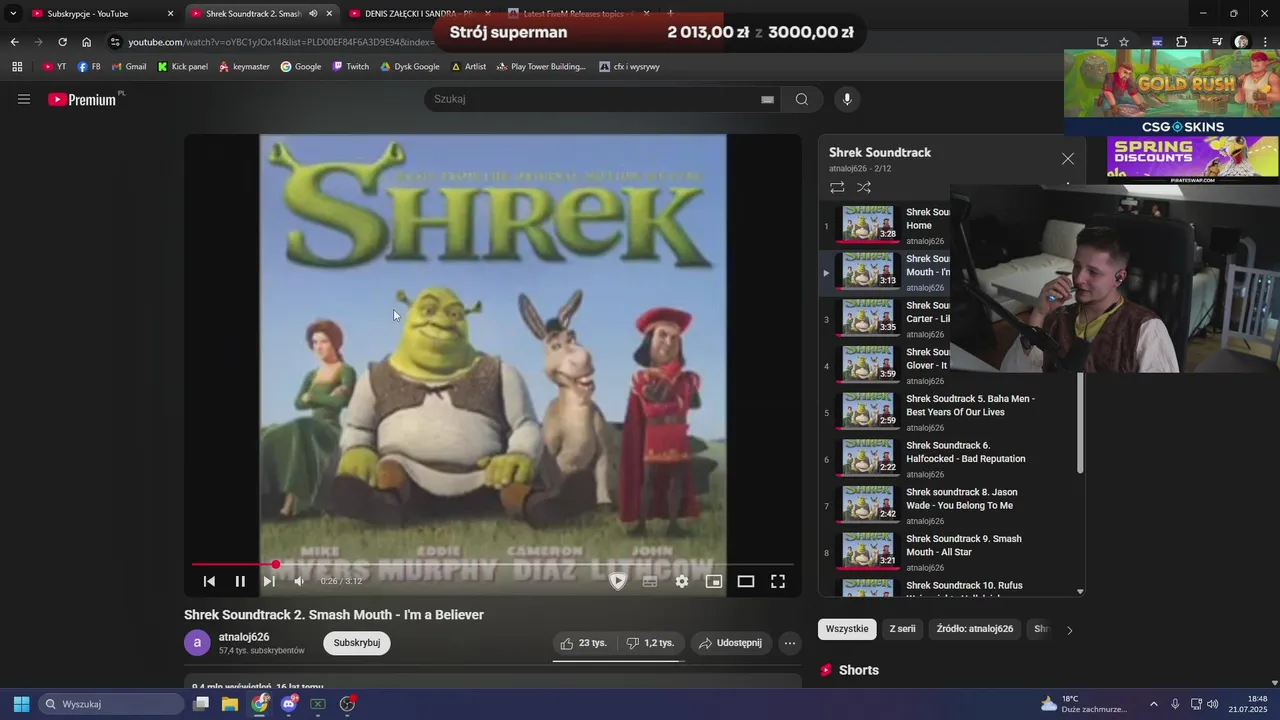Image resolution: width=1280 pixels, height=720 pixels.
Task: Open the Play Tower Building bookmark
Action: pyautogui.click(x=541, y=67)
